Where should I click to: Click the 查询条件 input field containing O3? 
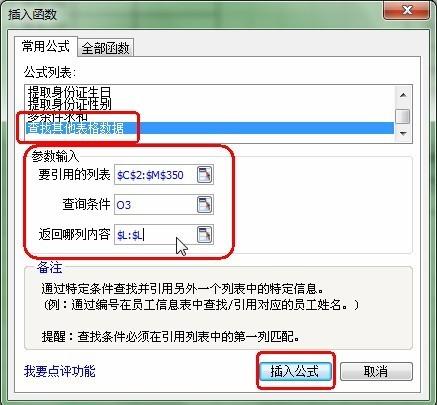coord(155,205)
